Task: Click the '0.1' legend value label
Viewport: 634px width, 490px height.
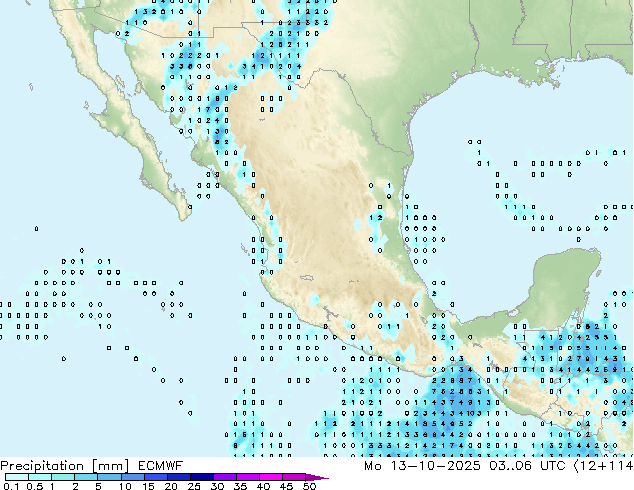Action: (x=11, y=486)
